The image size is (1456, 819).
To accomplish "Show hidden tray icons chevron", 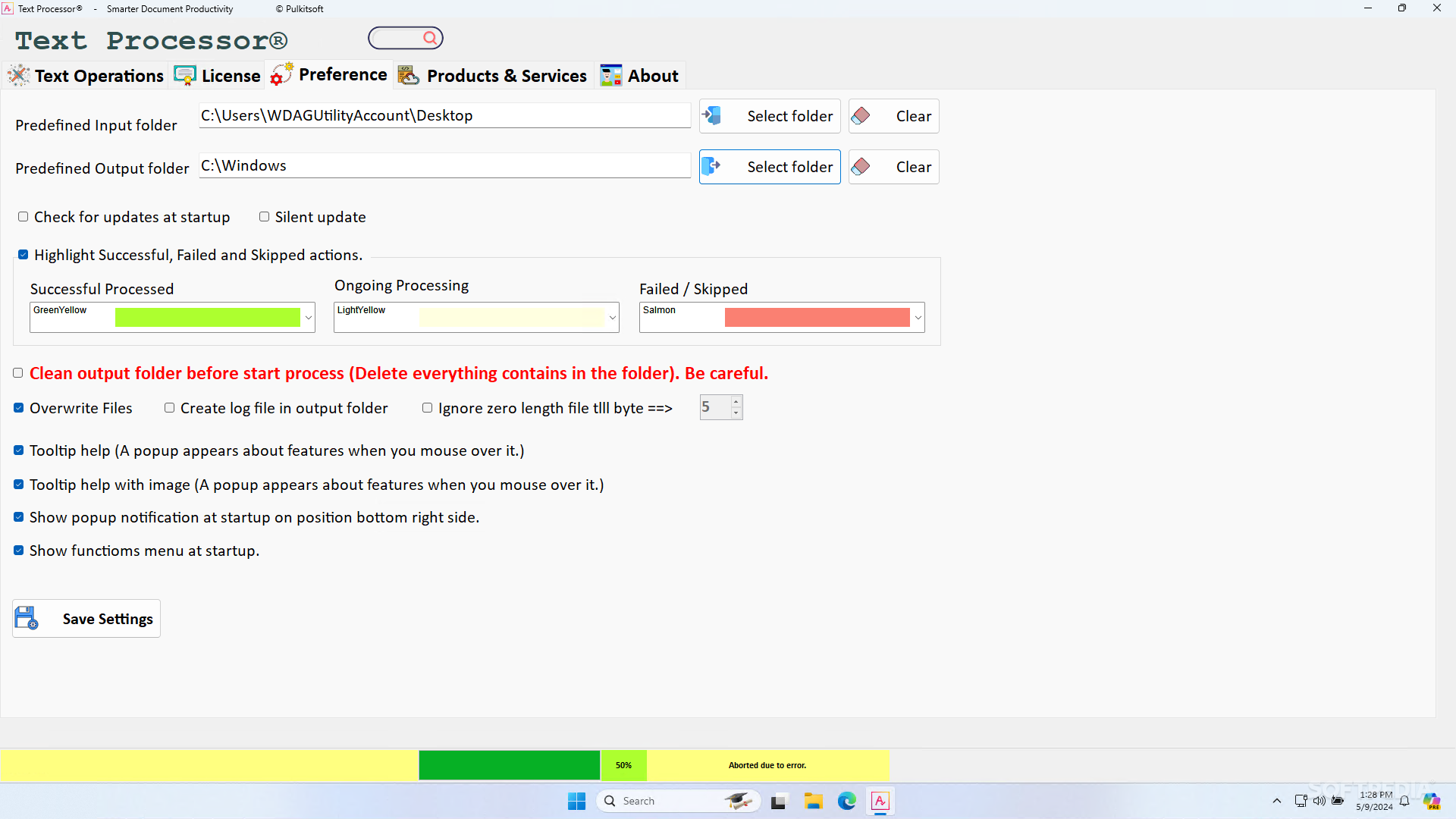I will pyautogui.click(x=1277, y=801).
